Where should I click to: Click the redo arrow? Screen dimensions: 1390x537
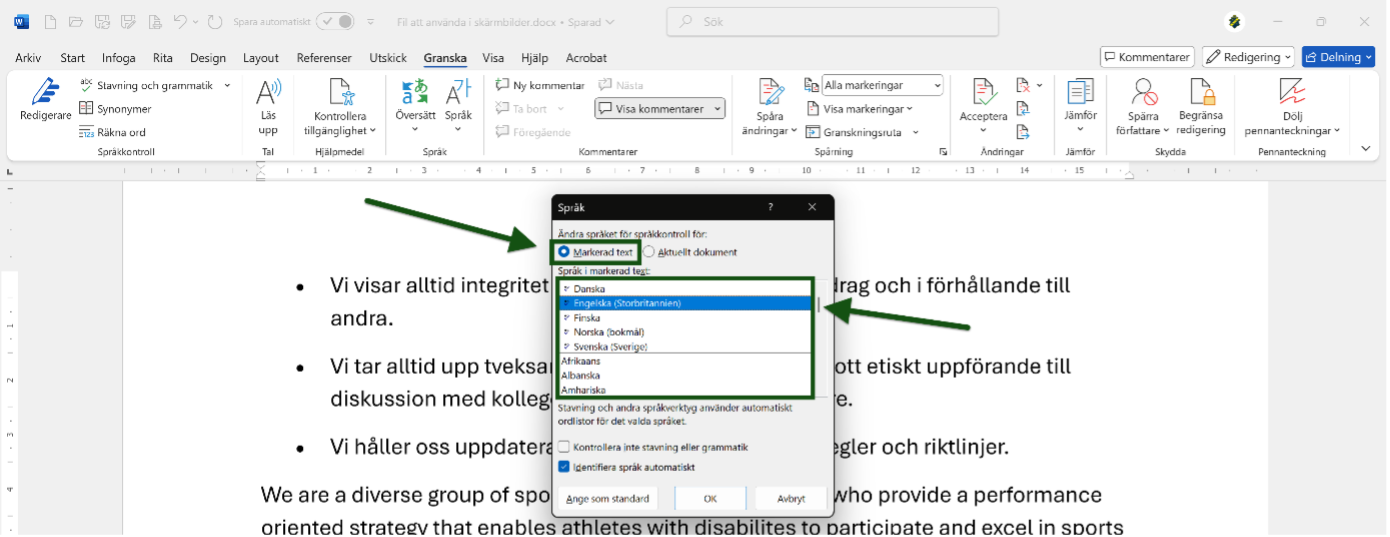click(x=213, y=21)
